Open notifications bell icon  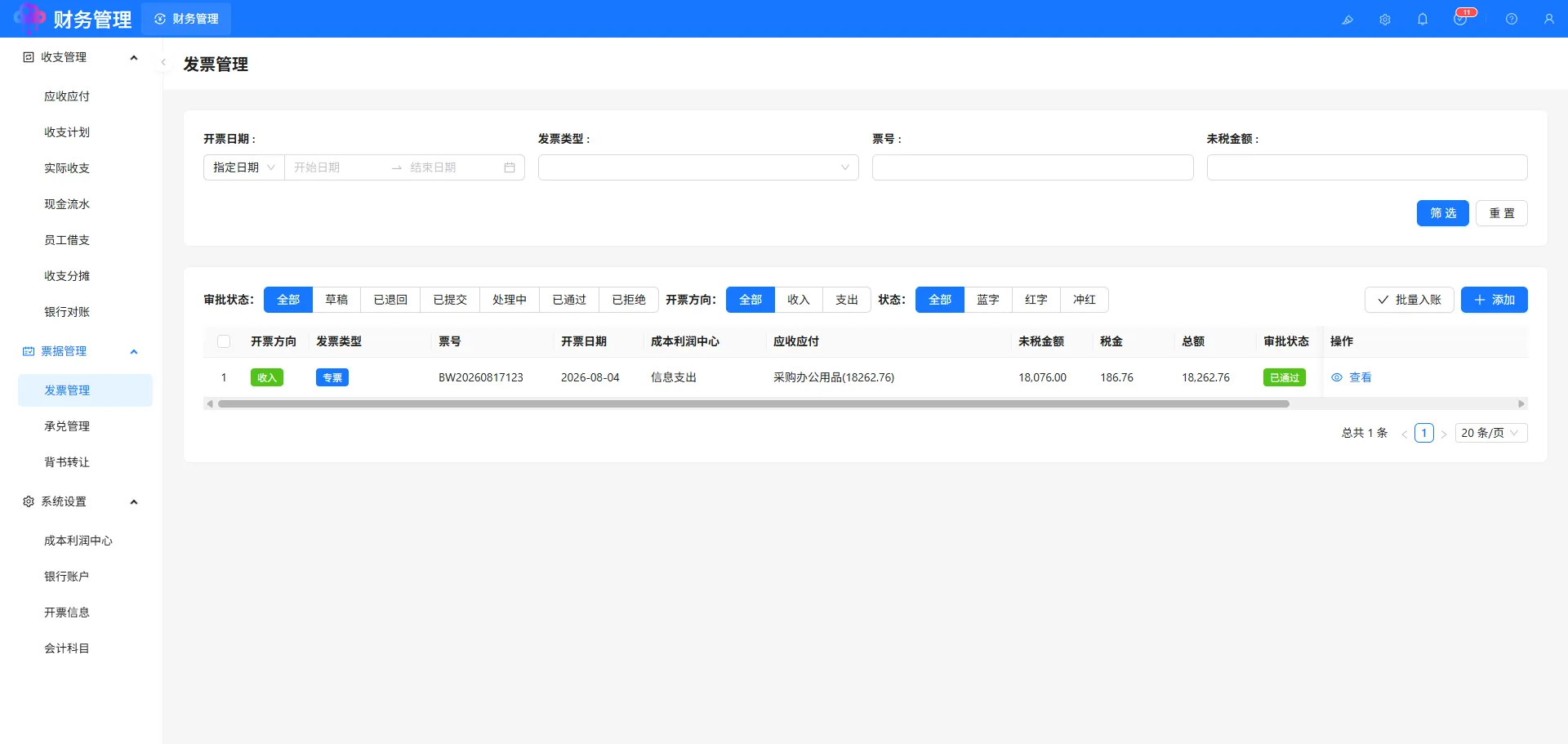click(1423, 19)
